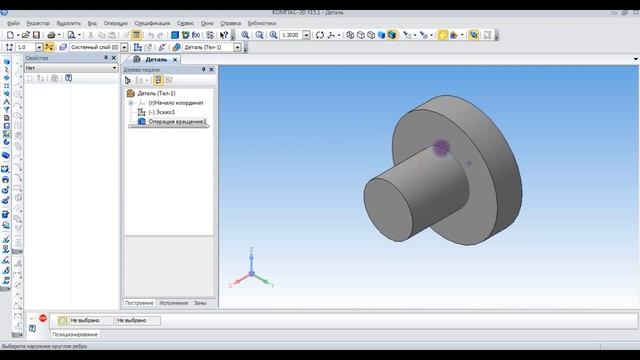Click the orientation axes icon in top toolbar
Image resolution: width=640 pixels, height=360 pixels.
click(331, 35)
